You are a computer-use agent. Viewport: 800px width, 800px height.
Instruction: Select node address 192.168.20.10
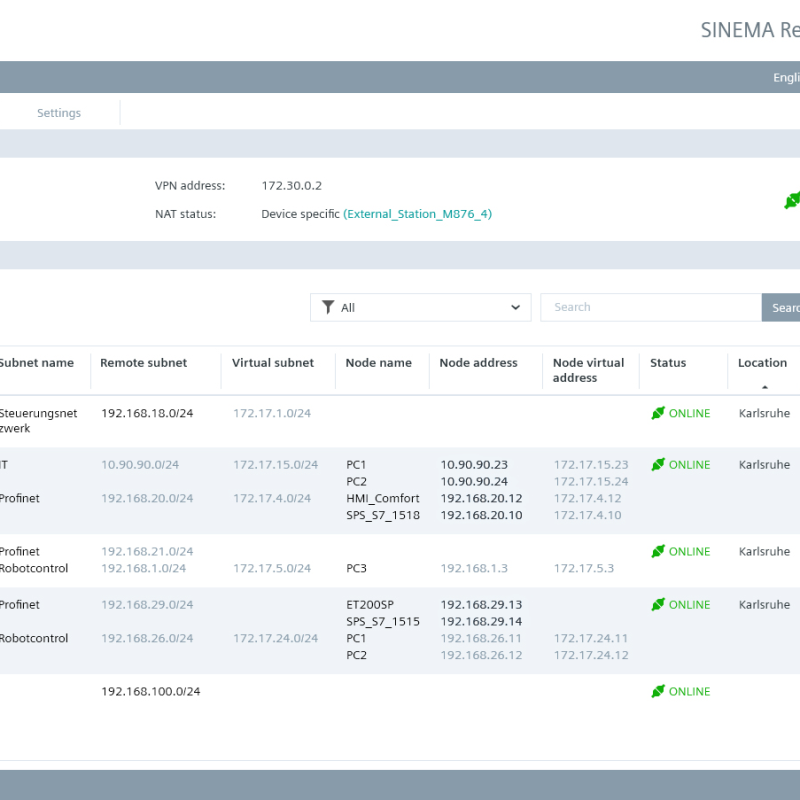click(x=481, y=515)
